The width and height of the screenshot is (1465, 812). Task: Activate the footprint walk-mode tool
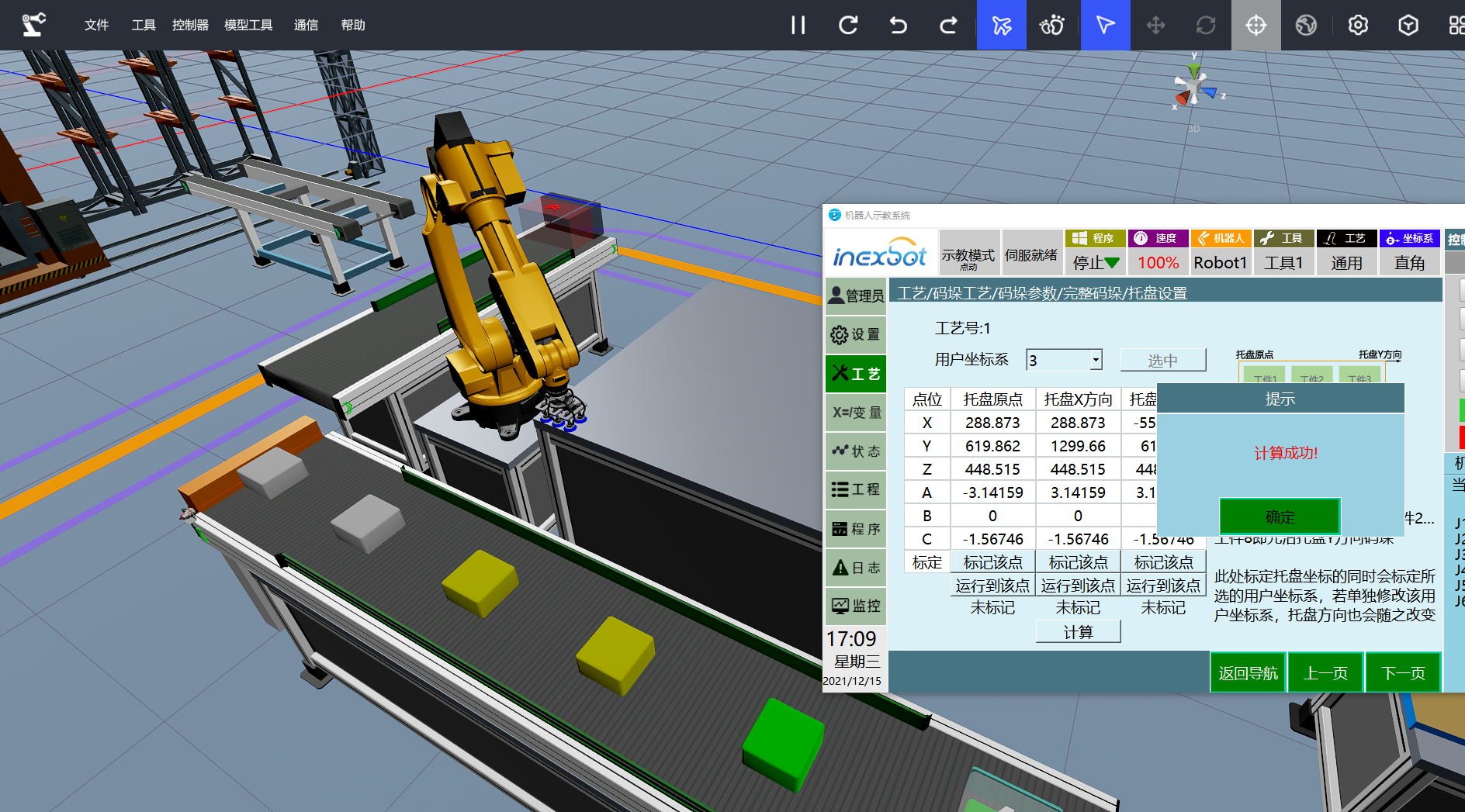(1052, 25)
